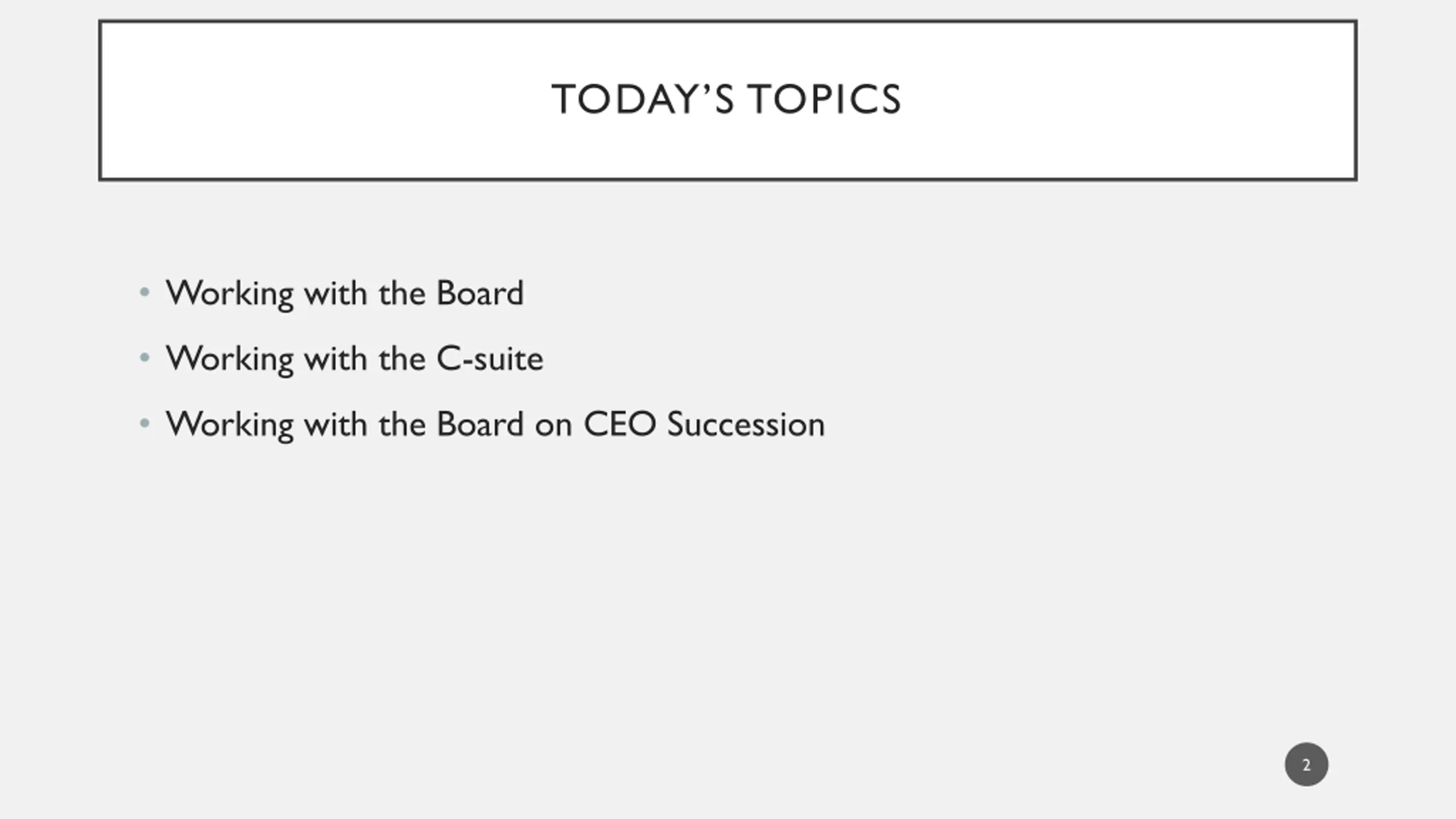The width and height of the screenshot is (1456, 819).
Task: Click the word "Board" in third bullet
Action: pyautogui.click(x=480, y=424)
